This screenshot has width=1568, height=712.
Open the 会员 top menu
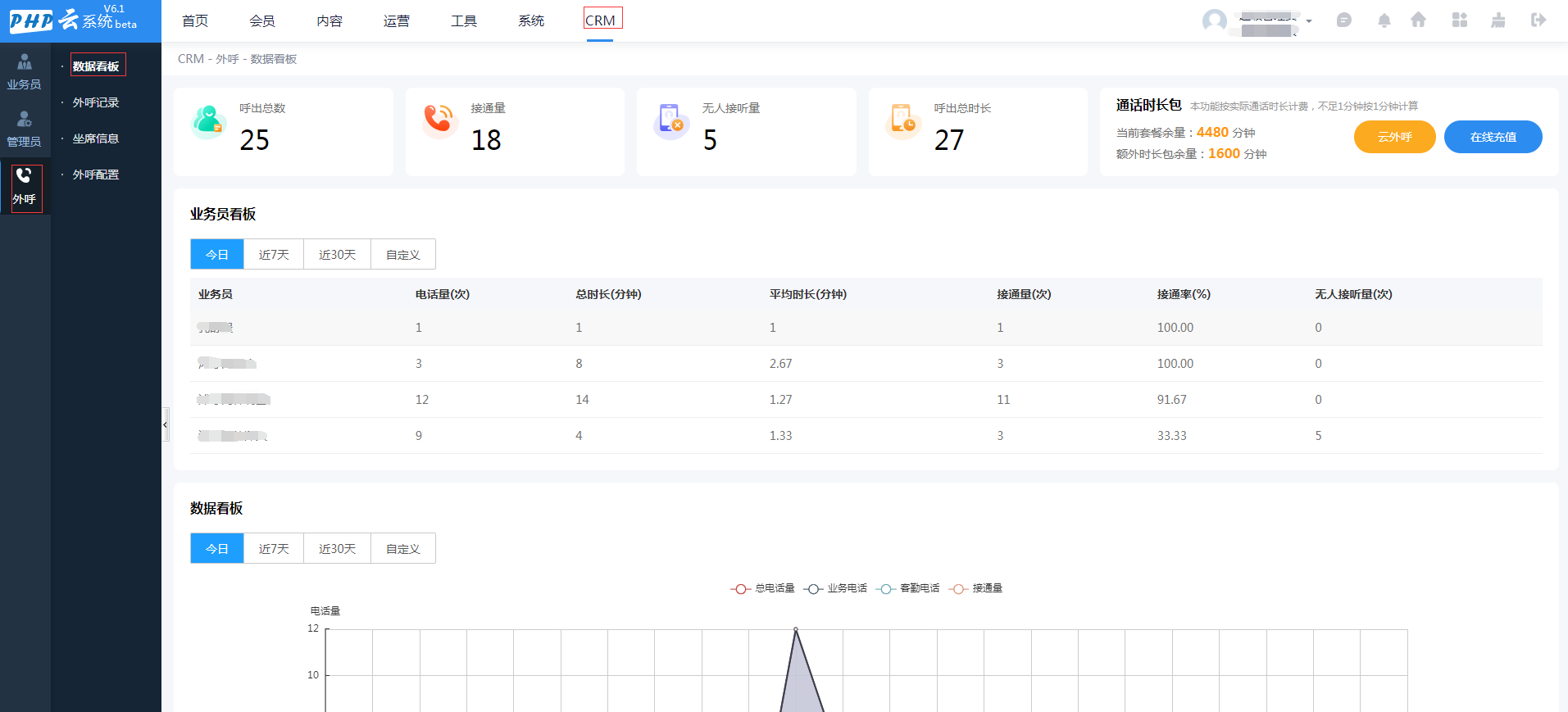(x=262, y=20)
